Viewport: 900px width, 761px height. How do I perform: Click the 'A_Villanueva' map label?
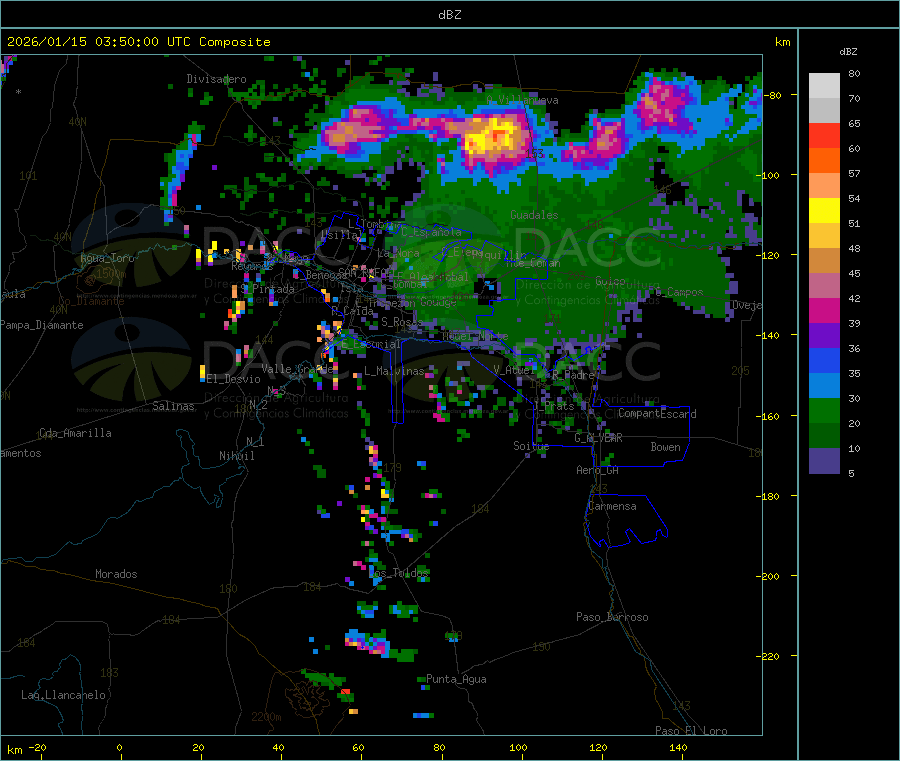click(522, 100)
